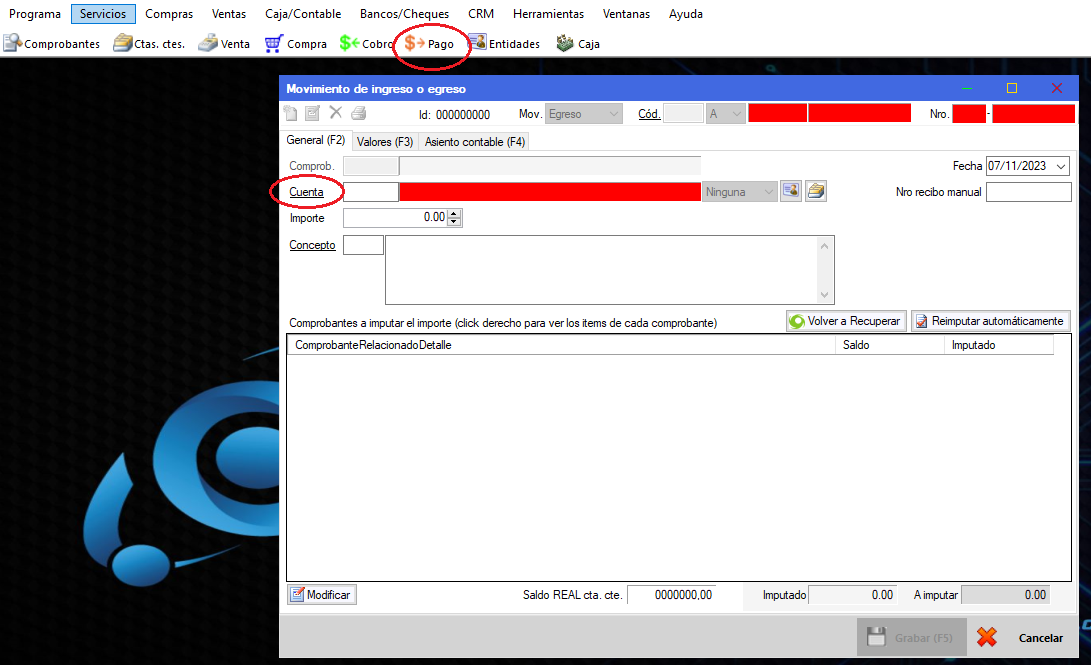Viewport: 1091px width, 665px height.
Task: Close the Movimiento de ingreso o egreso window
Action: point(1057,88)
